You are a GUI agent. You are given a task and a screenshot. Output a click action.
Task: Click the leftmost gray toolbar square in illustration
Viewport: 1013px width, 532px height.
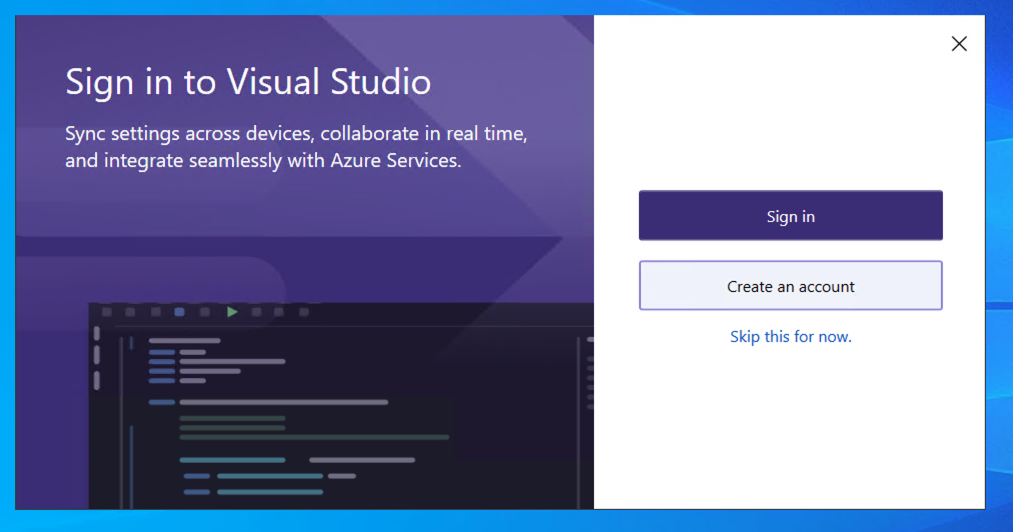(x=107, y=312)
